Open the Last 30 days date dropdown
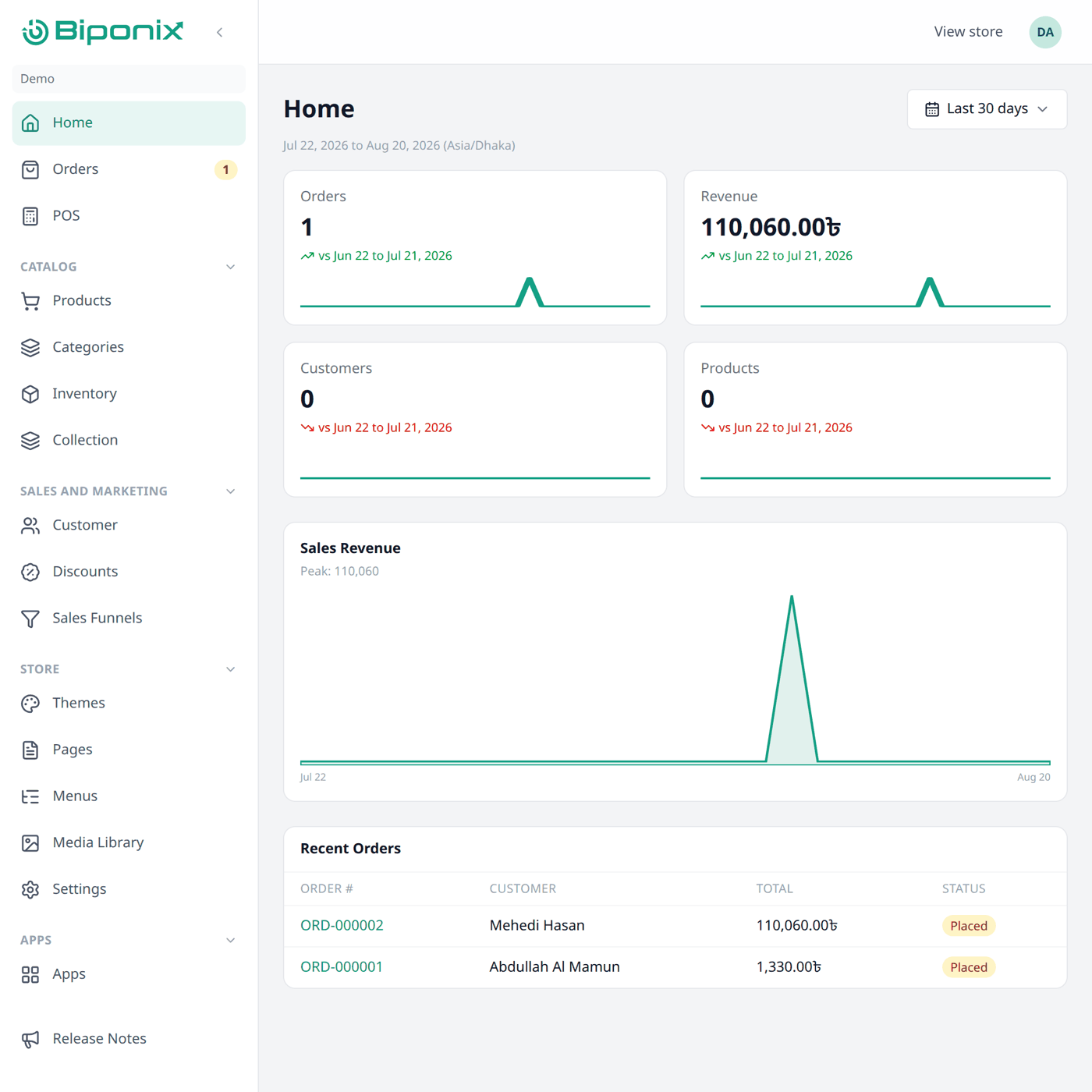The height and width of the screenshot is (1092, 1092). coord(987,109)
